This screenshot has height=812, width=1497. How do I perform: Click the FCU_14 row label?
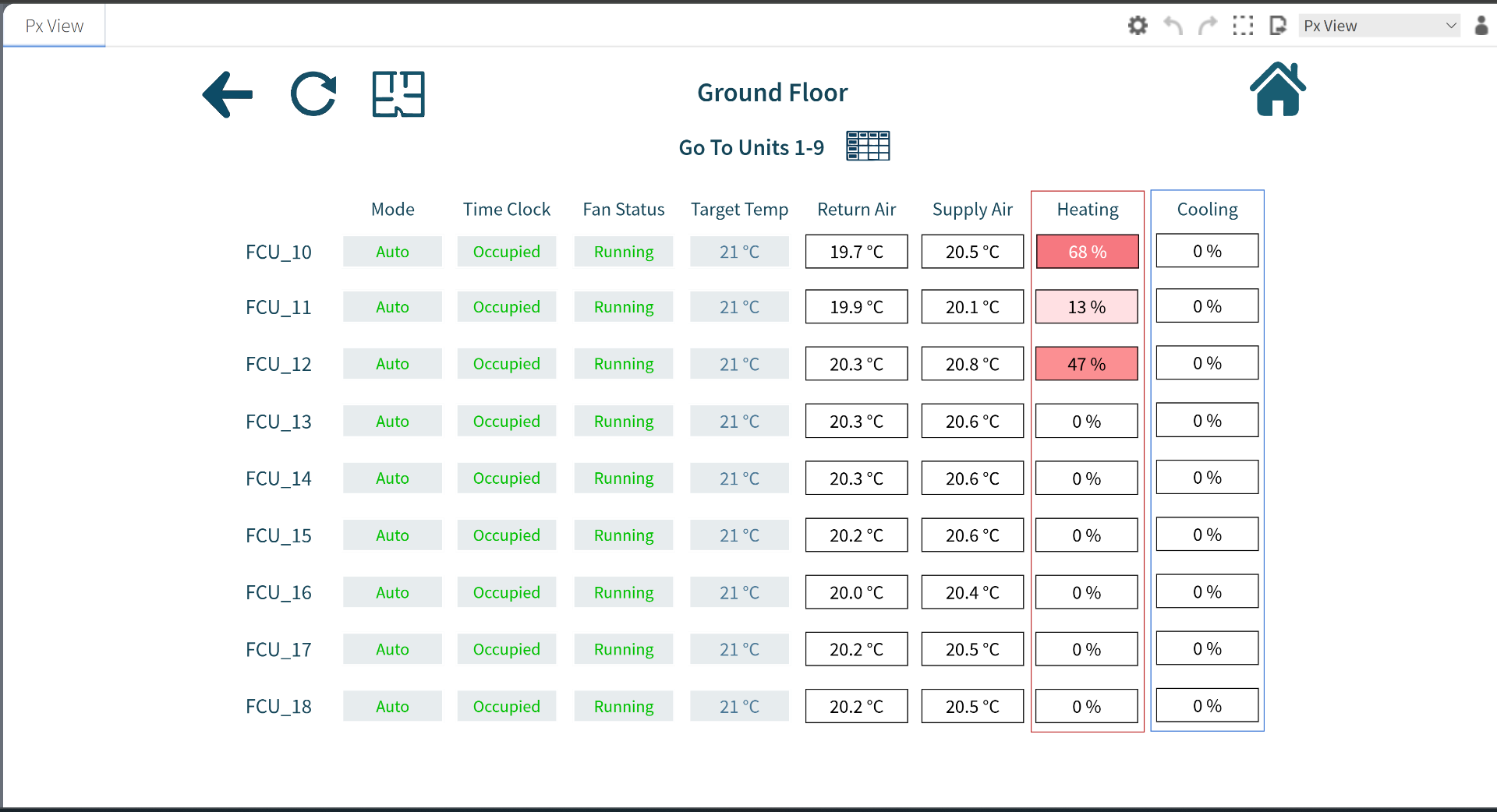click(x=278, y=479)
